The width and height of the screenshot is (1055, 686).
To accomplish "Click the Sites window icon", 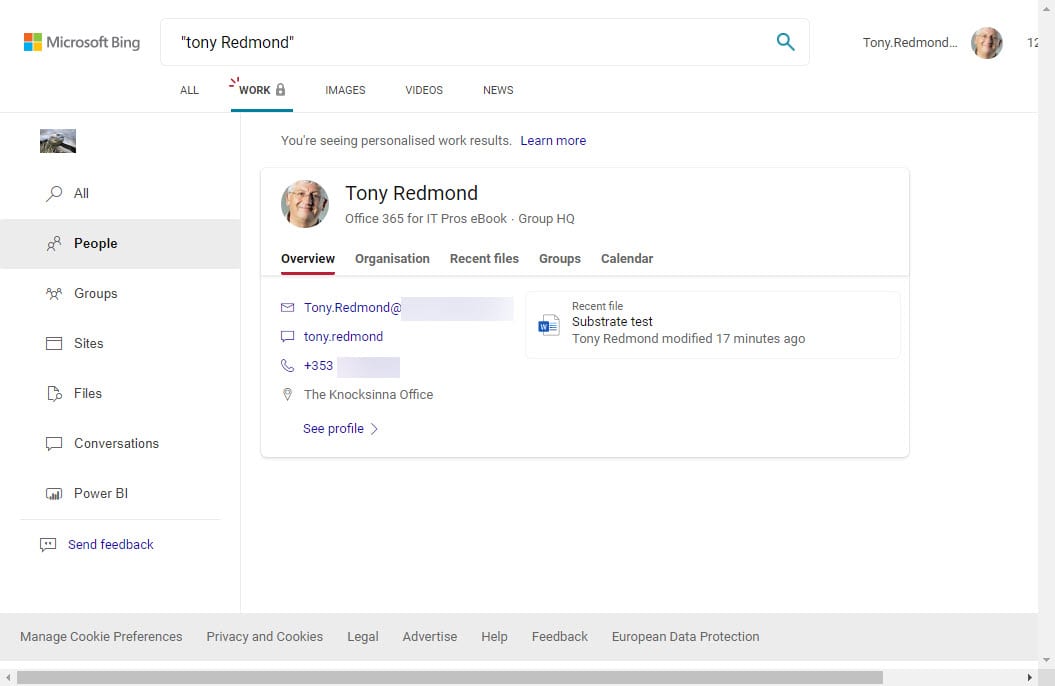I will pyautogui.click(x=54, y=344).
